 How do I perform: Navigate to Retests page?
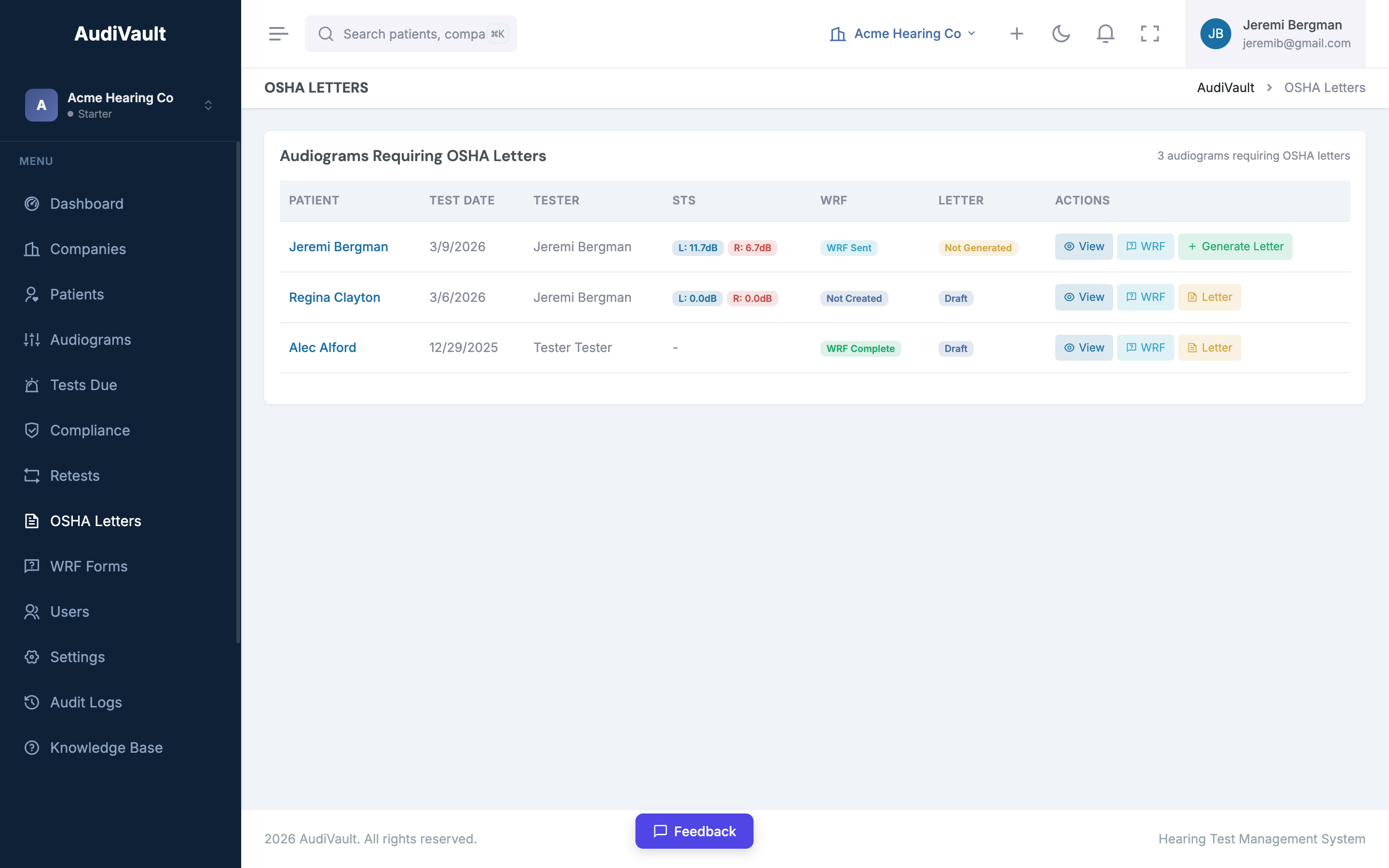tap(75, 476)
